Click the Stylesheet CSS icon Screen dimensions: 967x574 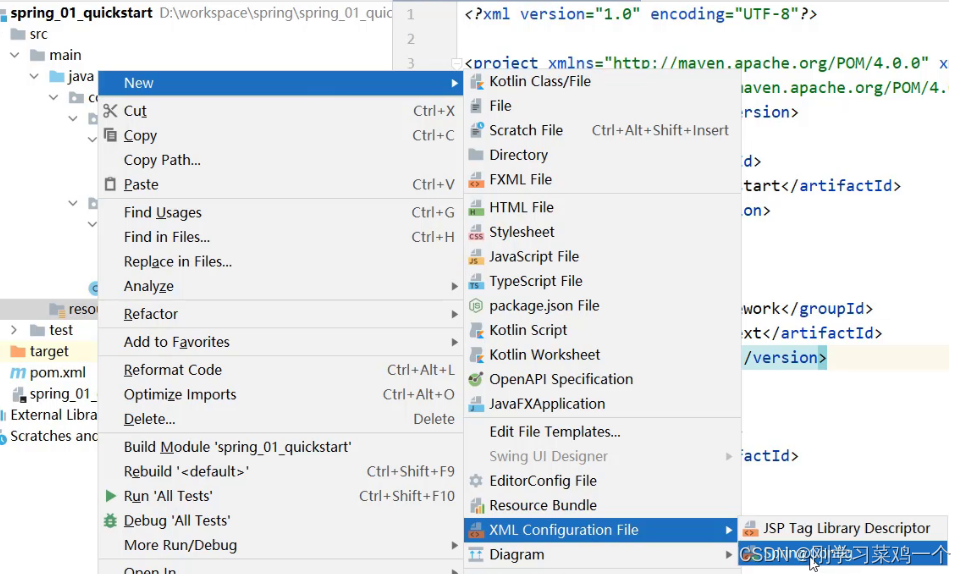476,232
